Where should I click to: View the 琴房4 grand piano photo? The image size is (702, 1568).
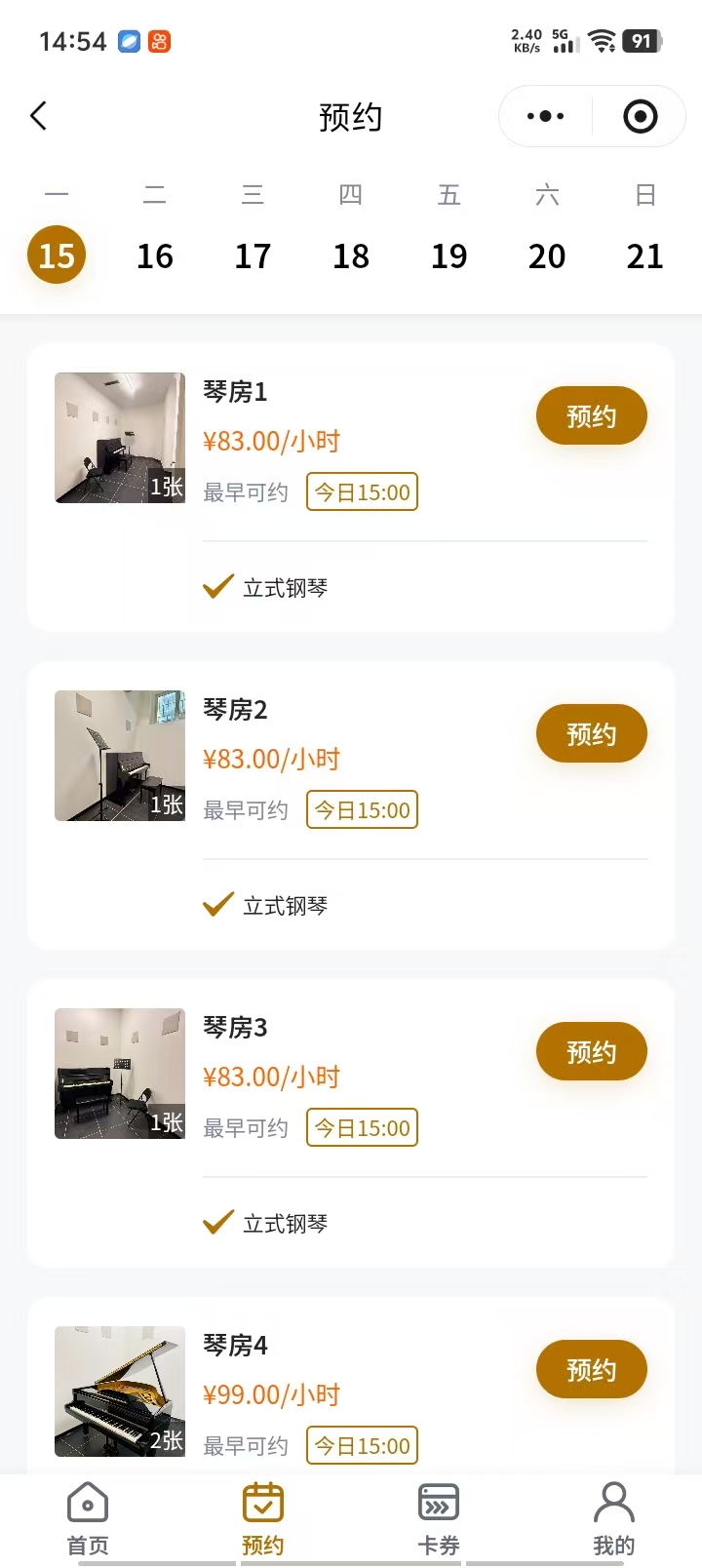click(x=120, y=1392)
